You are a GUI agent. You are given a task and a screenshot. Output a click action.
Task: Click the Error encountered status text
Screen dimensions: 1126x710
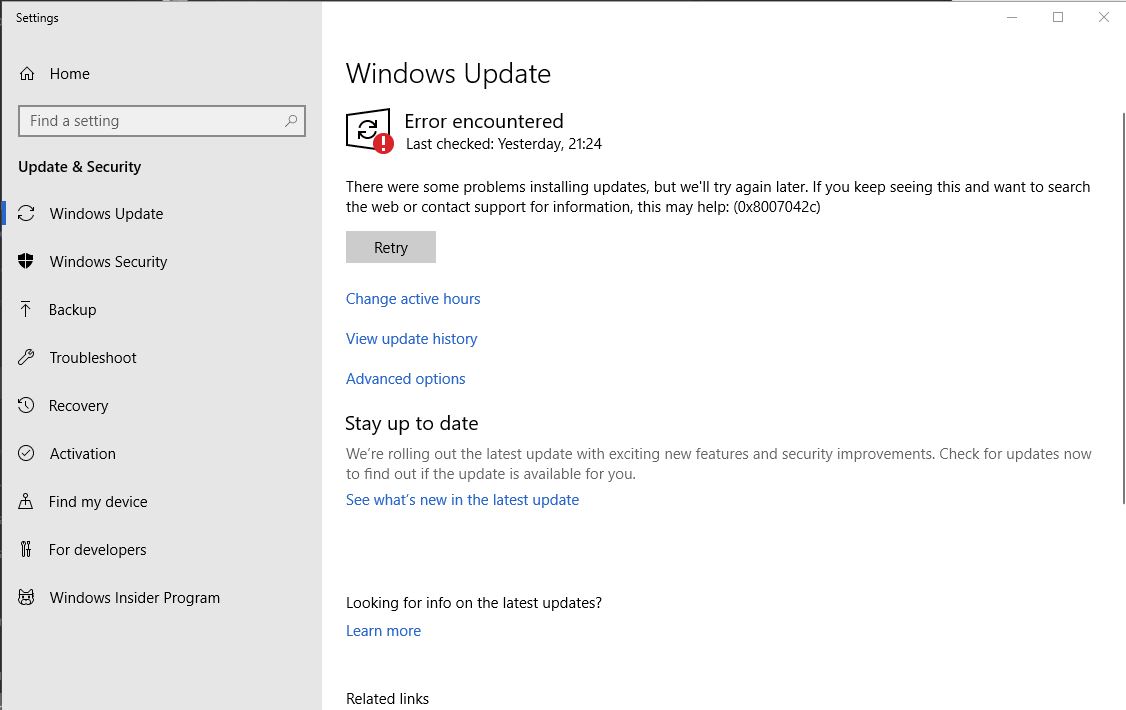pos(484,121)
